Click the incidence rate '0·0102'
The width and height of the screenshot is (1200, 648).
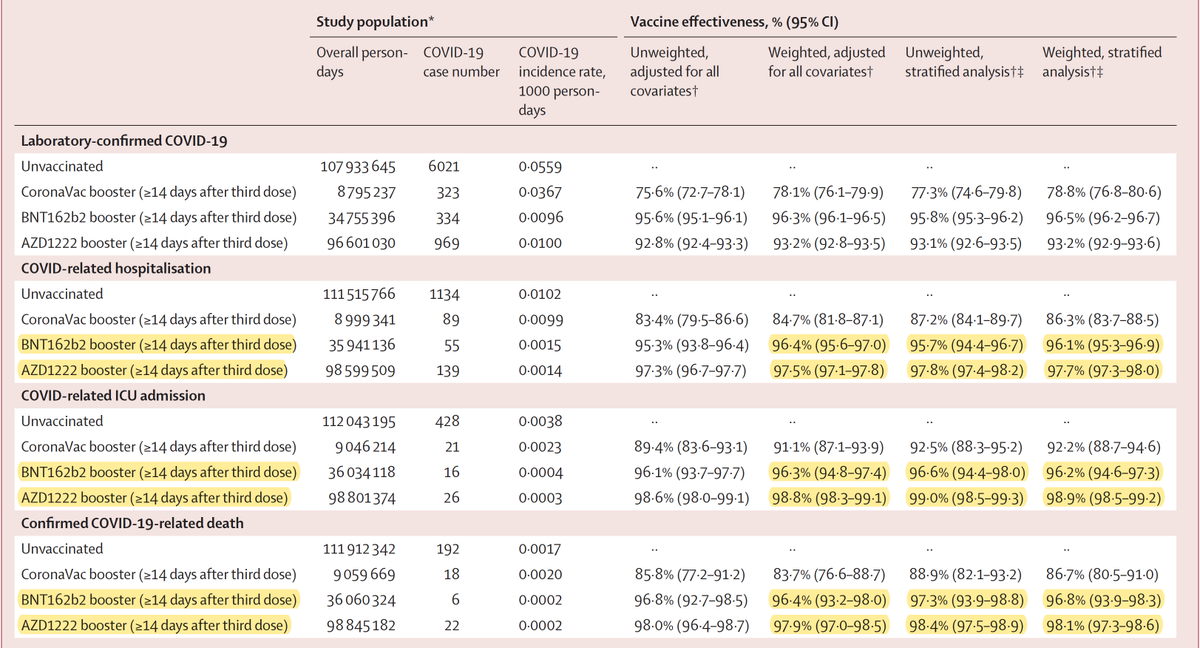(541, 294)
